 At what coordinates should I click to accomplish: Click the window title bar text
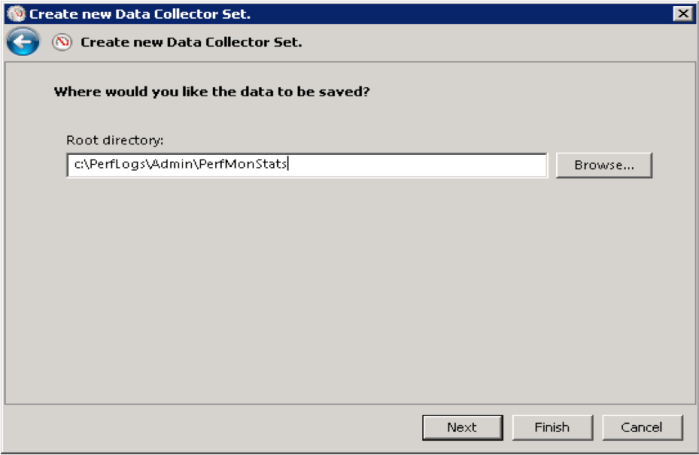point(140,14)
